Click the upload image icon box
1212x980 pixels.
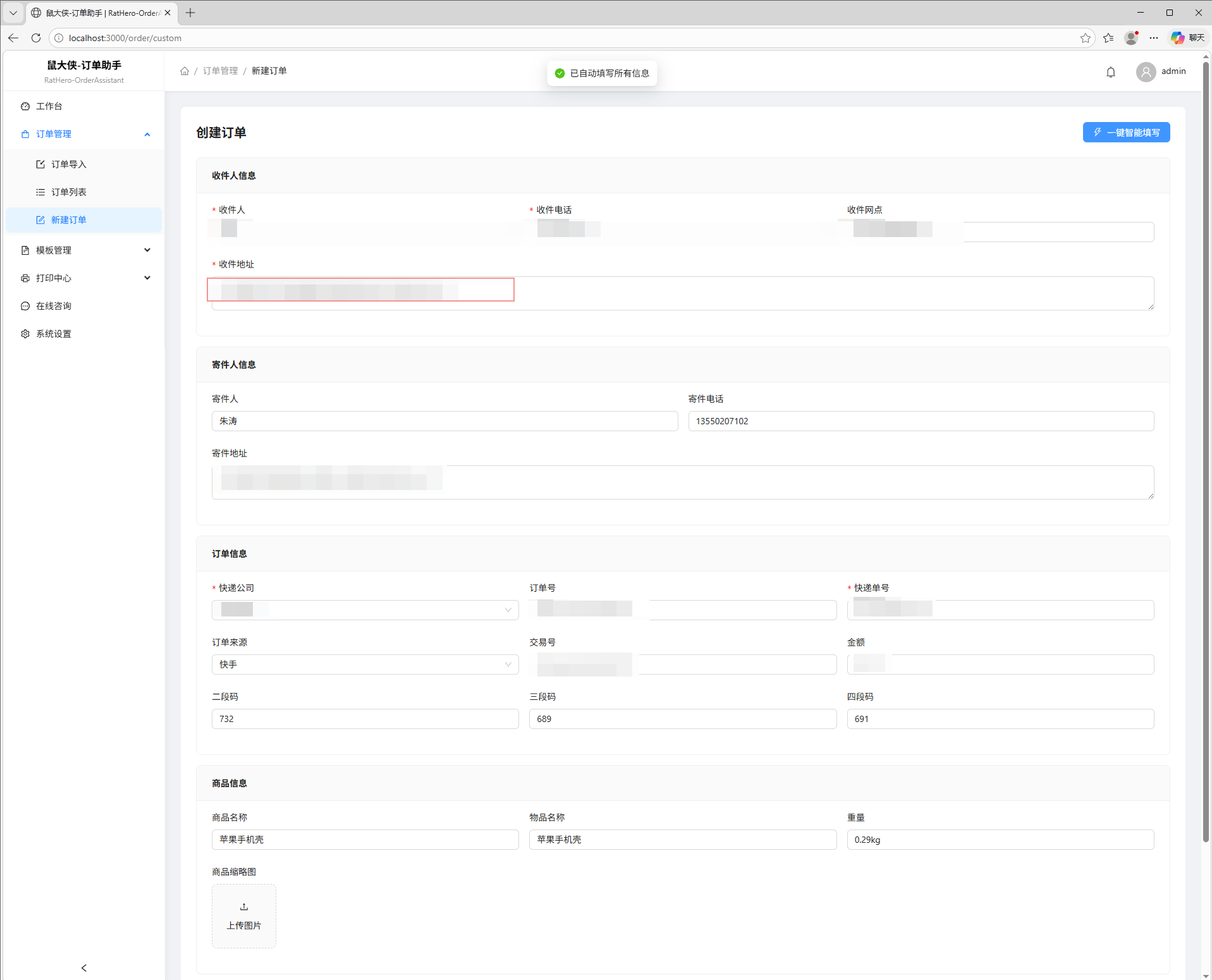point(243,916)
